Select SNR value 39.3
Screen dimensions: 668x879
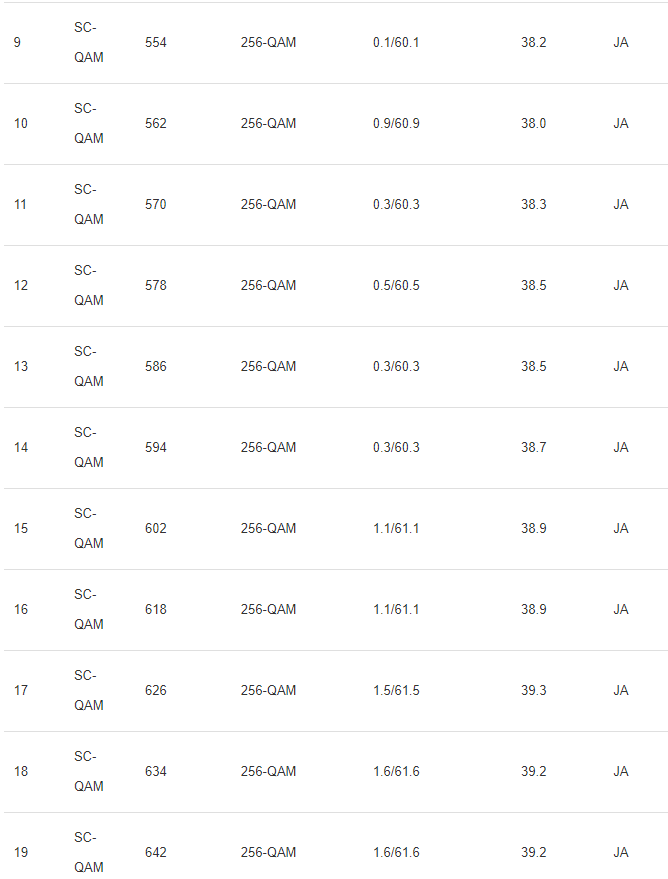[534, 691]
